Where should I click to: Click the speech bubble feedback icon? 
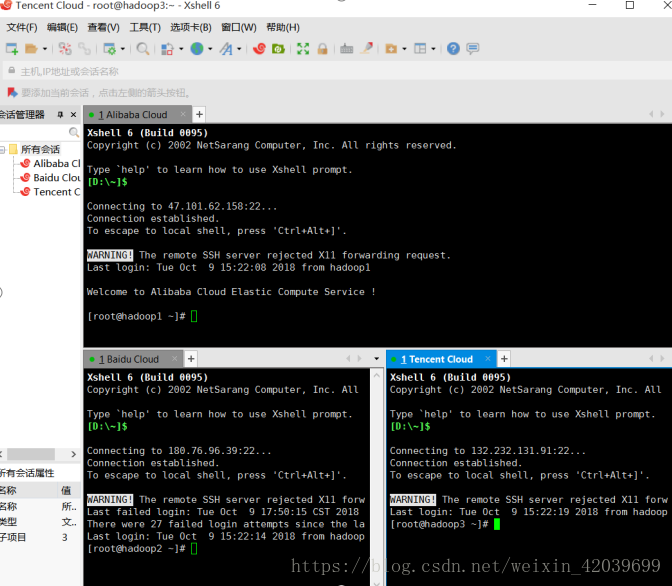(x=473, y=49)
